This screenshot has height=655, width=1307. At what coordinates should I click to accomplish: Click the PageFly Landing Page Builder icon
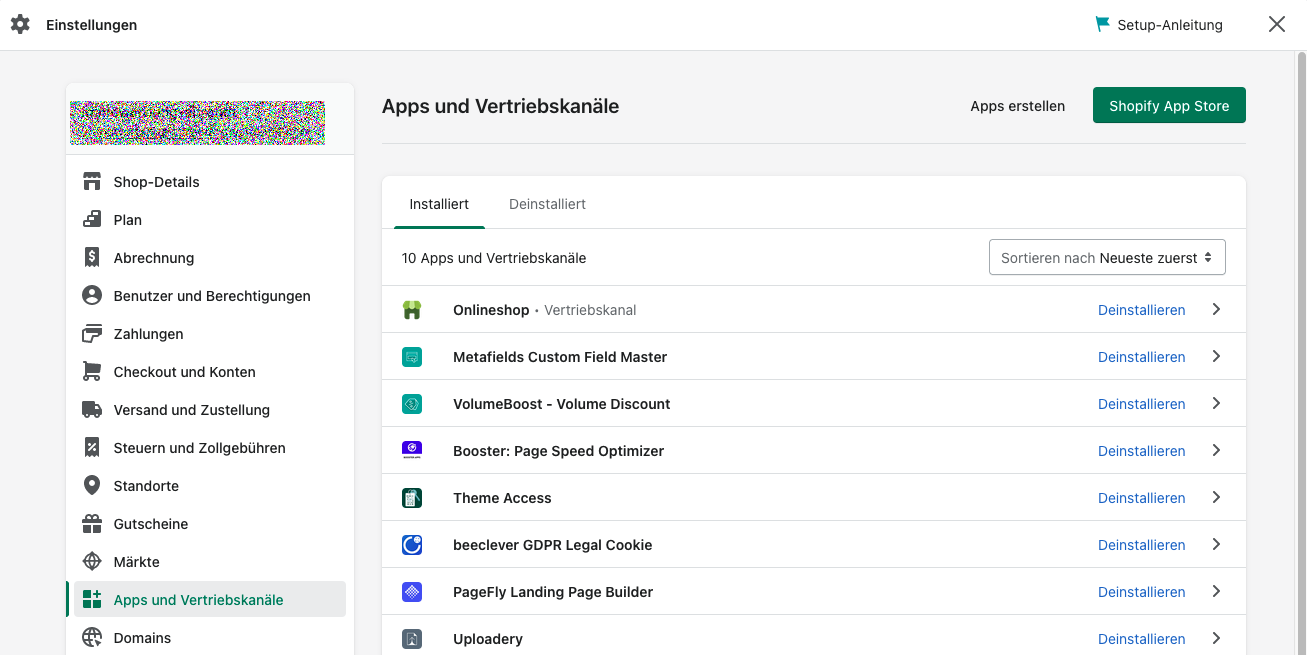point(412,592)
